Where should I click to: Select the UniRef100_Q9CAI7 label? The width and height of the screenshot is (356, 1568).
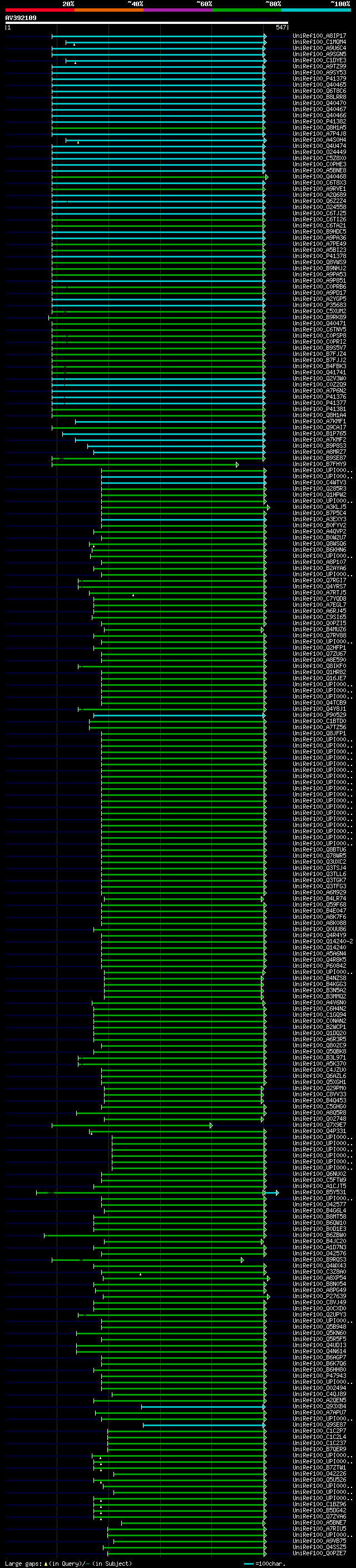tap(319, 427)
